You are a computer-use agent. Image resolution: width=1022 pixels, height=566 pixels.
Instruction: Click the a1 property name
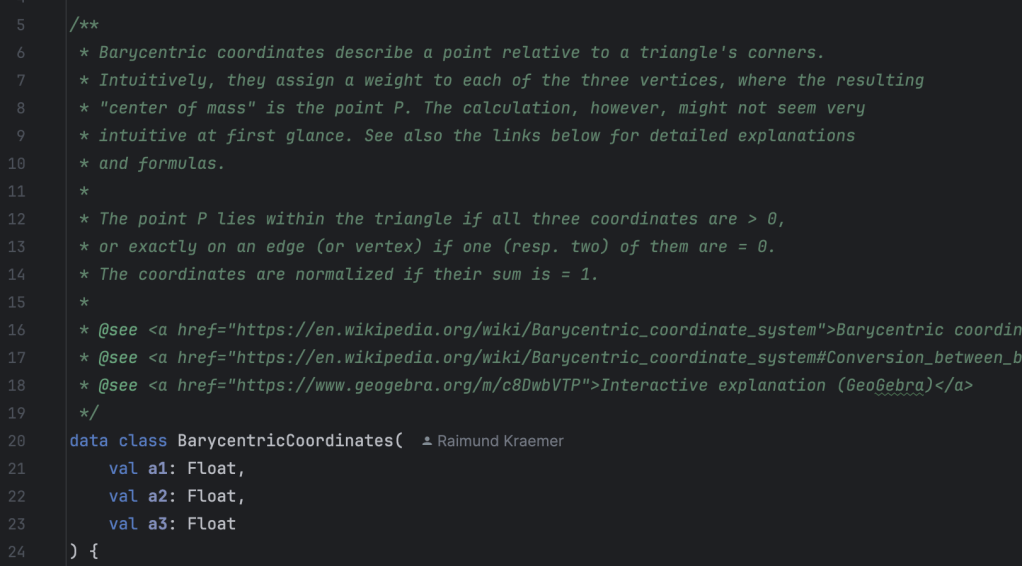tap(158, 468)
